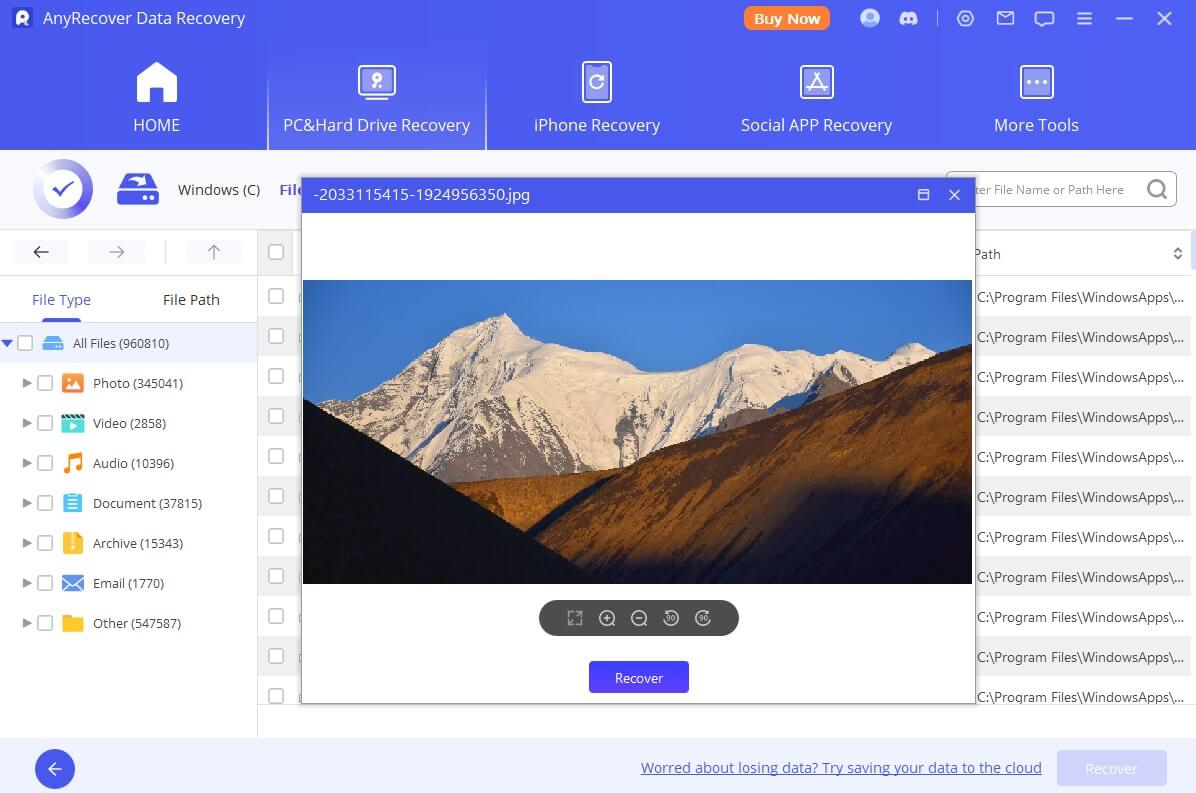Open the cloud saving data link
This screenshot has height=793, width=1196.
click(841, 768)
